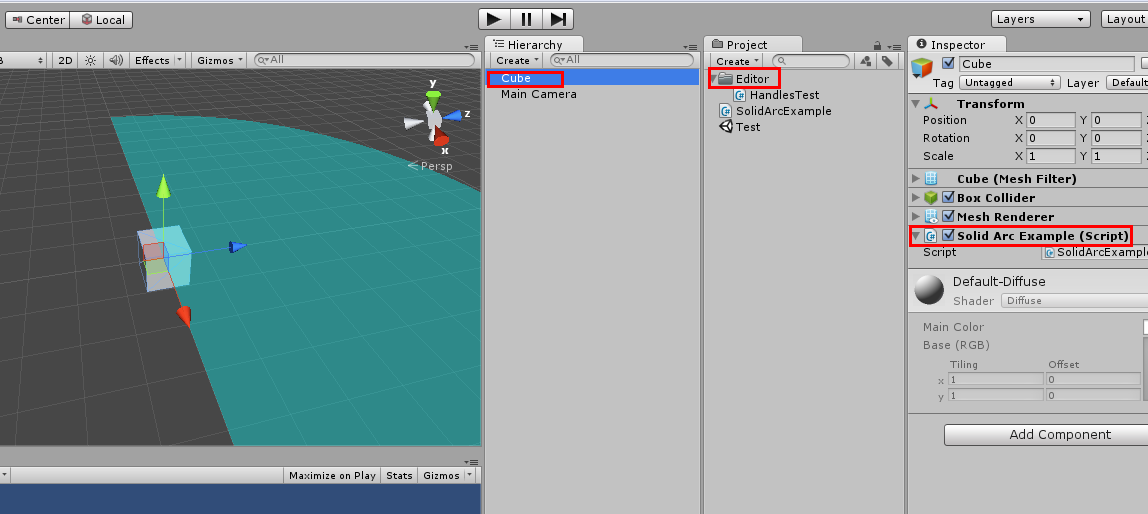Image resolution: width=1148 pixels, height=514 pixels.
Task: Click the Project panel lock icon
Action: coord(877,45)
